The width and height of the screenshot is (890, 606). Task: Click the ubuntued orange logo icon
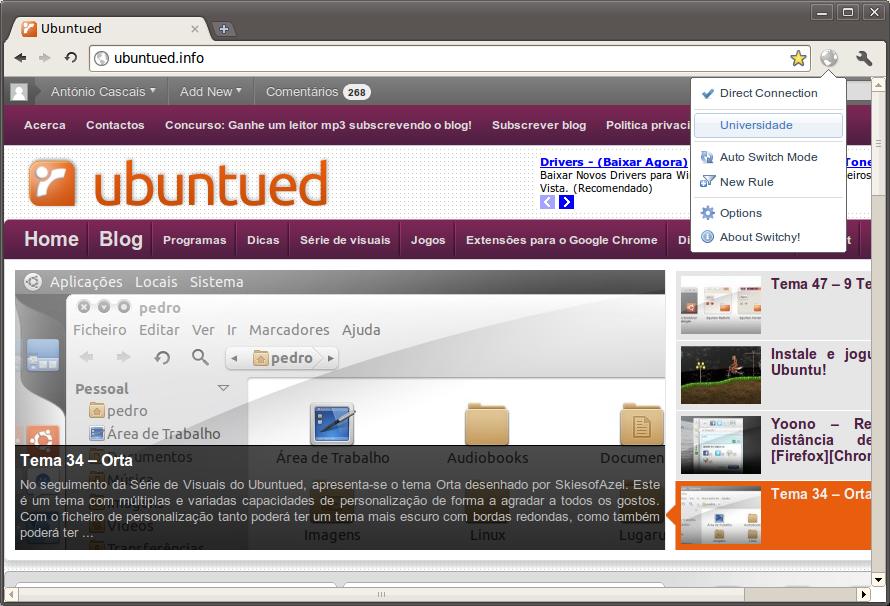click(52, 183)
